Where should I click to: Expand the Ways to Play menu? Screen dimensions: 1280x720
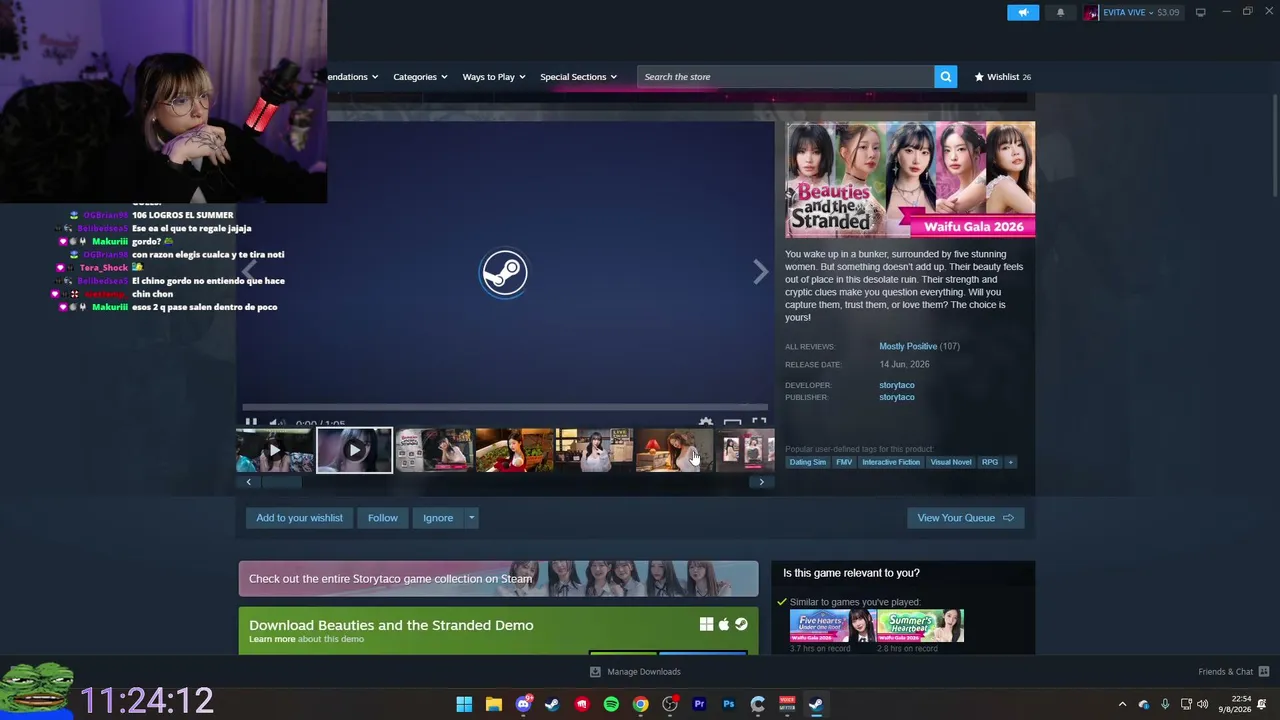pyautogui.click(x=494, y=77)
